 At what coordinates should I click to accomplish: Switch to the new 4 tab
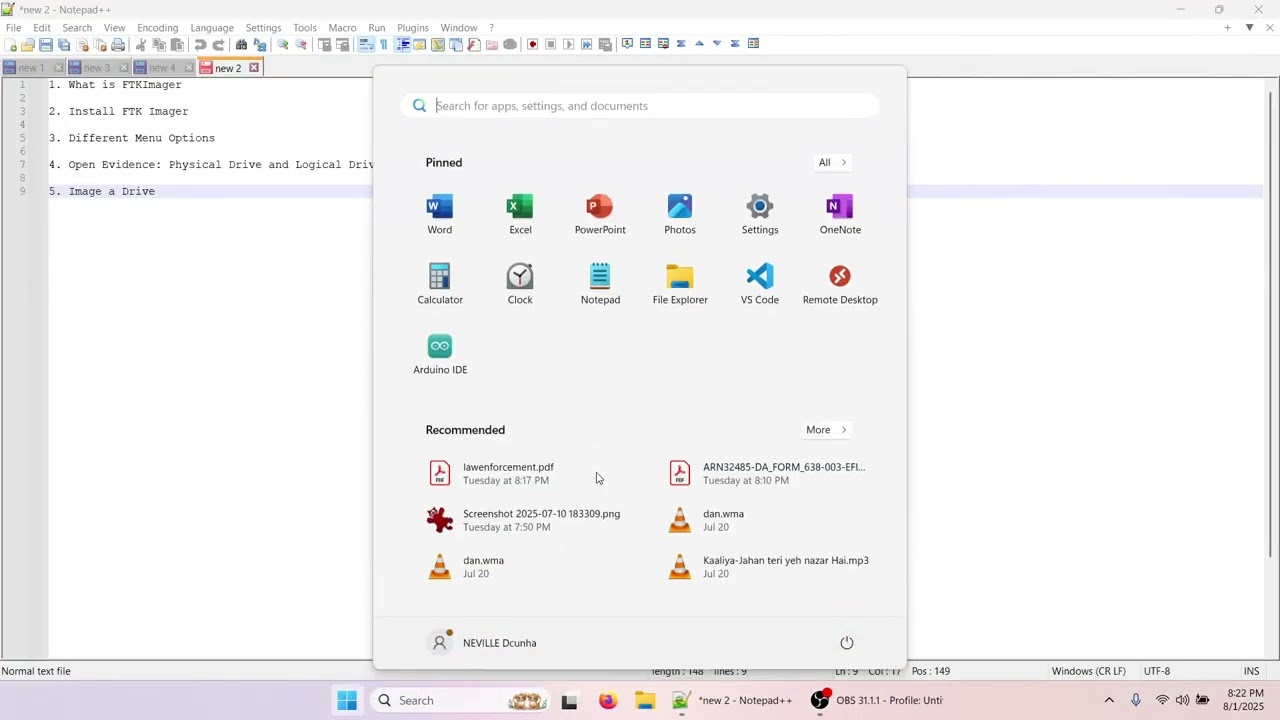[x=161, y=68]
